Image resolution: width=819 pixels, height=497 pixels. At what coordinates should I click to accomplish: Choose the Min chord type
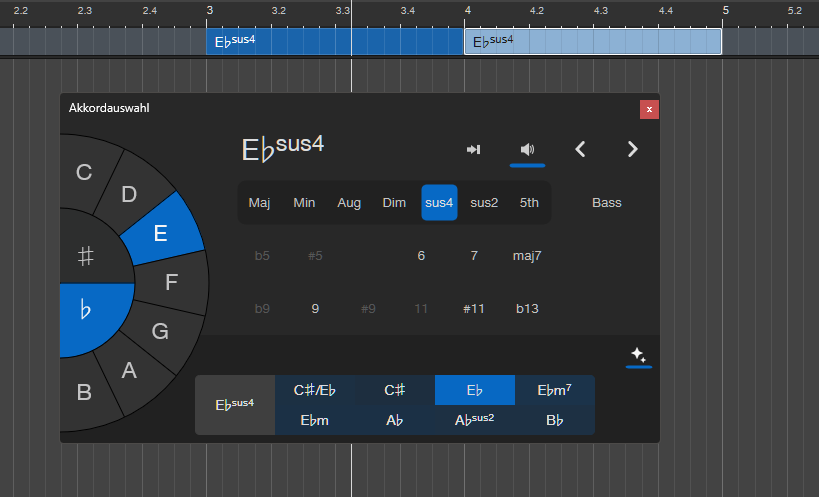pyautogui.click(x=304, y=203)
